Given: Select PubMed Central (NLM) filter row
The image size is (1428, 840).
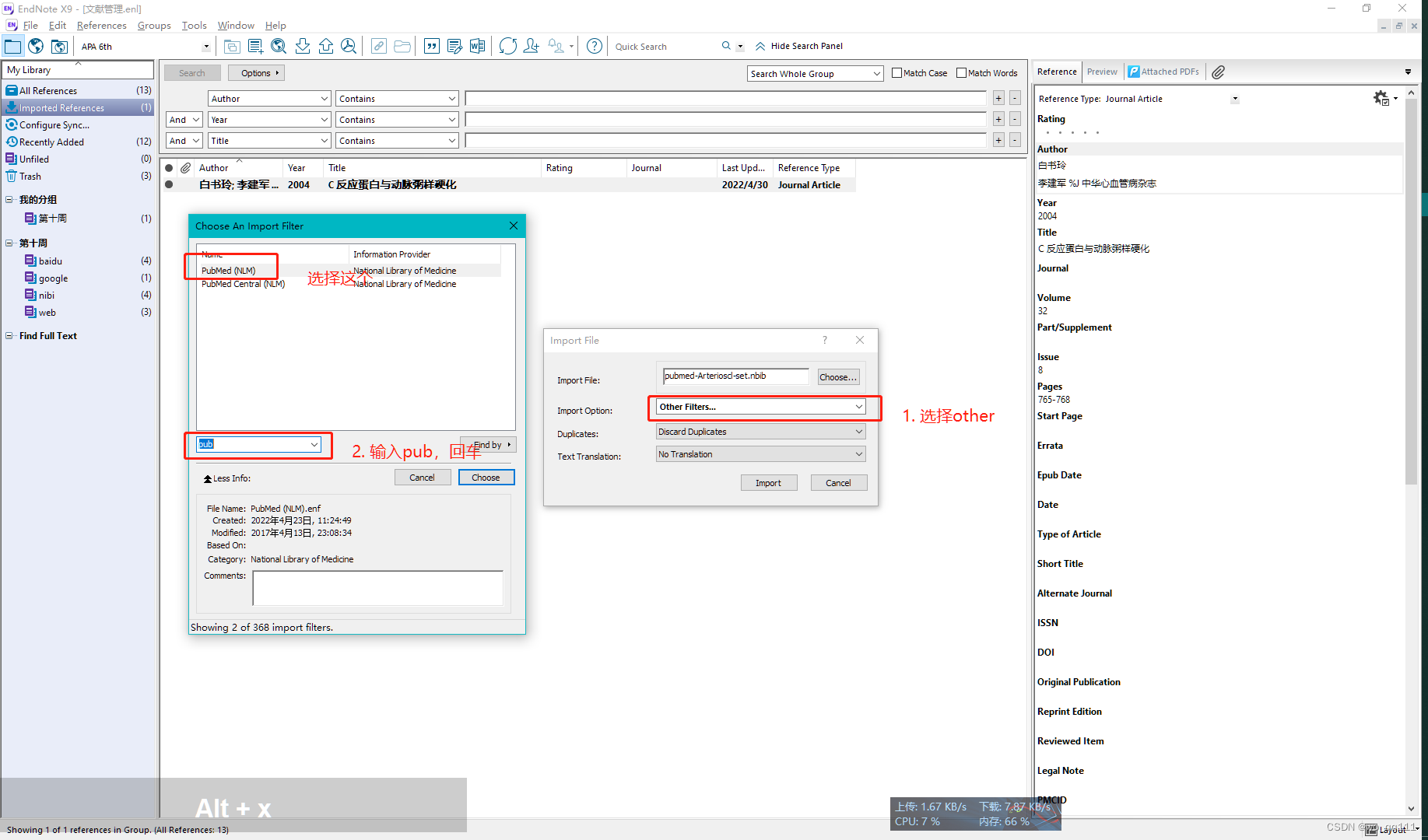Looking at the screenshot, I should (x=349, y=284).
